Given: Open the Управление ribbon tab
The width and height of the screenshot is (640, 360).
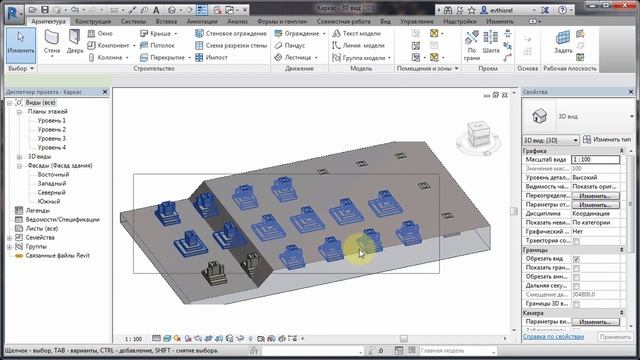Looking at the screenshot, I should click(x=417, y=21).
